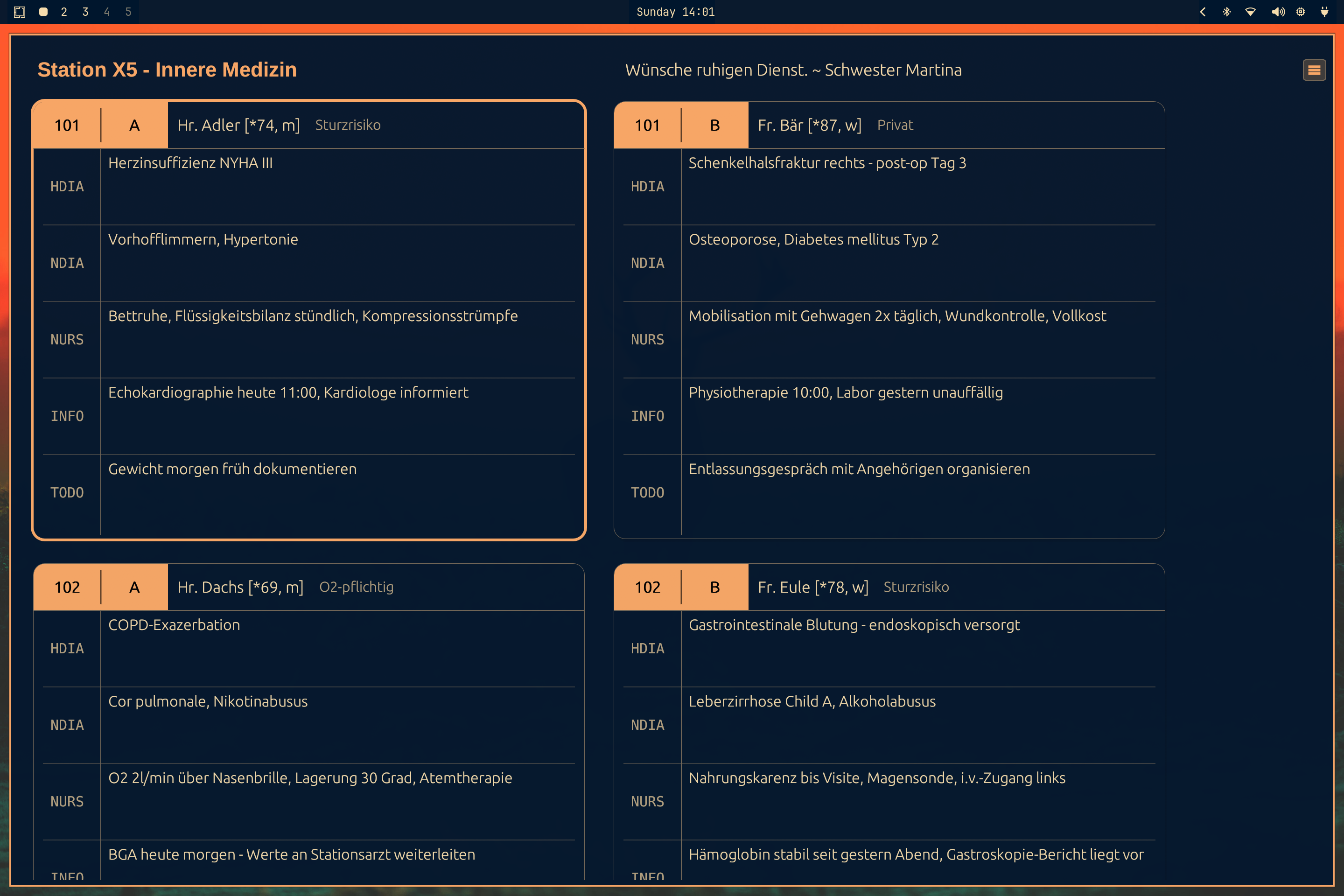Click the Bettruhe, Flüssigkeitsbilanz nursing note

click(313, 316)
